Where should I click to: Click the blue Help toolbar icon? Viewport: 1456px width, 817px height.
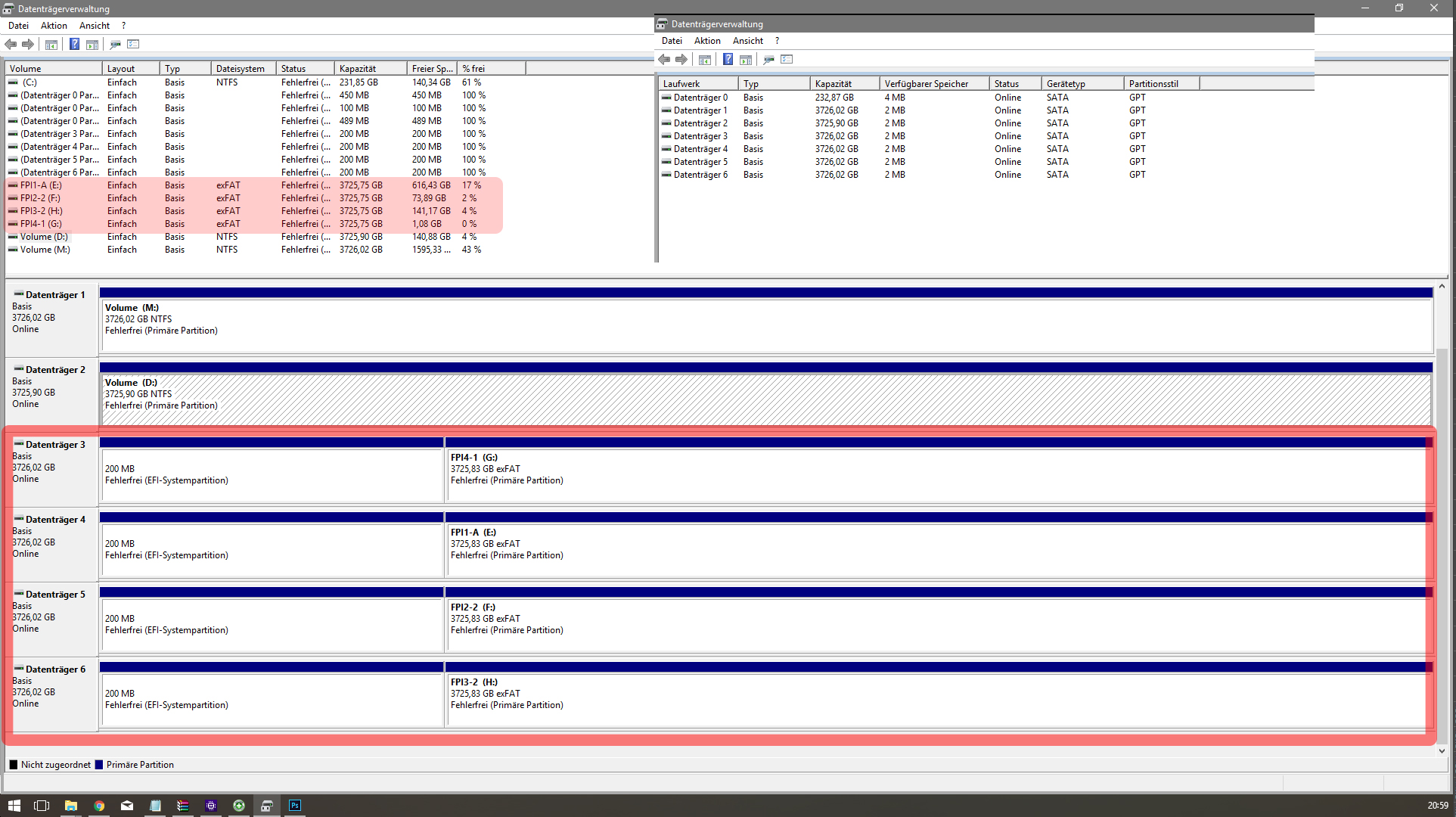coord(74,45)
